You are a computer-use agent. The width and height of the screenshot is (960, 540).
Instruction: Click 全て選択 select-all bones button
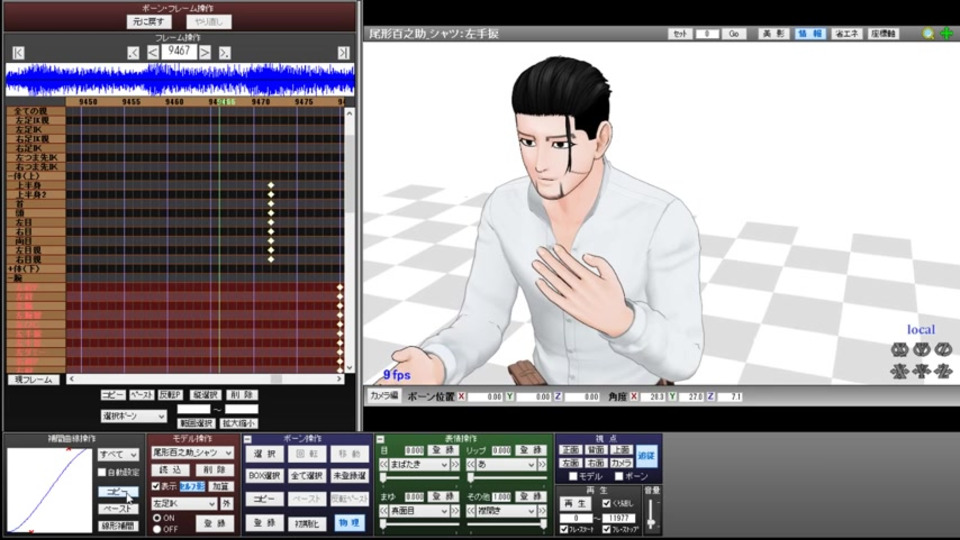pos(307,476)
